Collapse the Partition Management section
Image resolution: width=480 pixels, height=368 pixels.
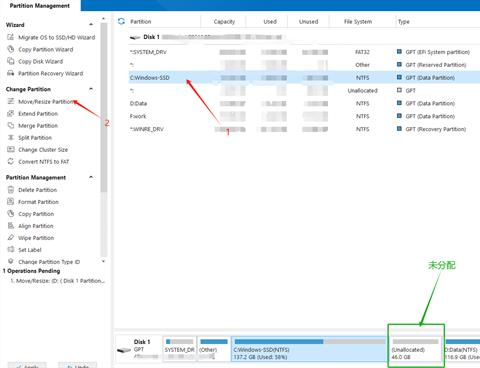pos(91,177)
